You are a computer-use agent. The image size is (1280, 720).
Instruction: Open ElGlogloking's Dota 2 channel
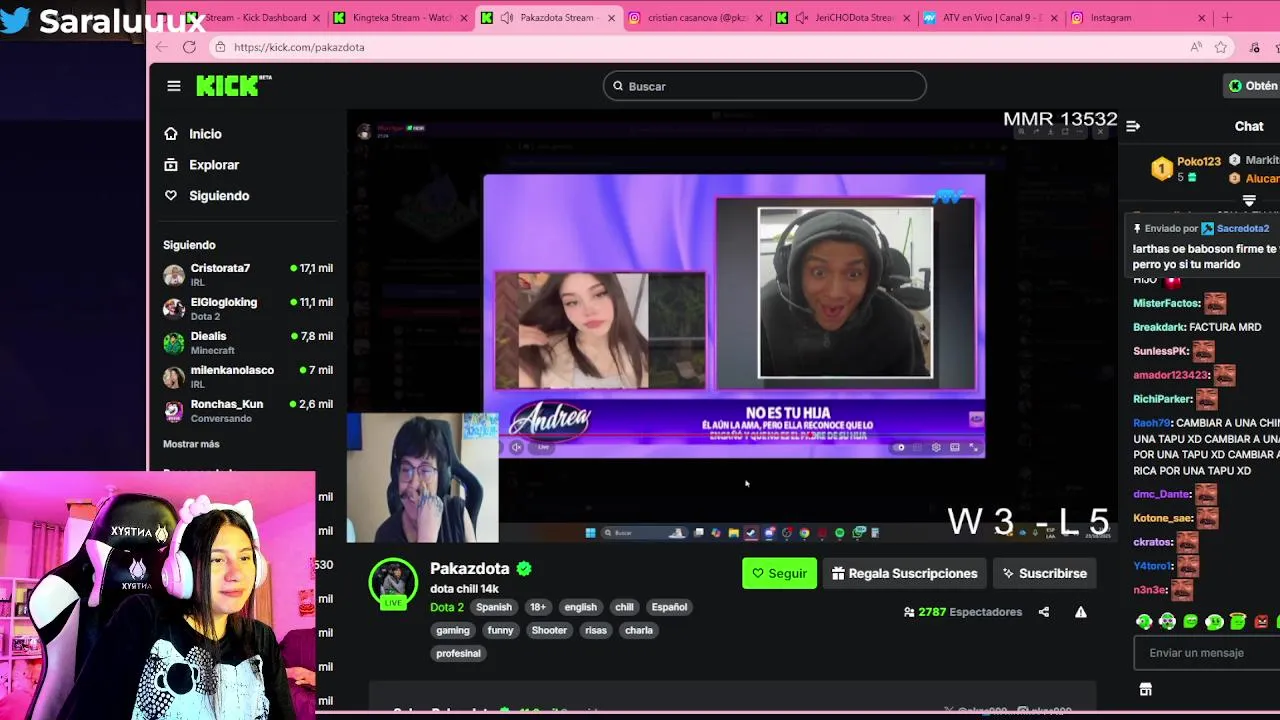pos(248,308)
